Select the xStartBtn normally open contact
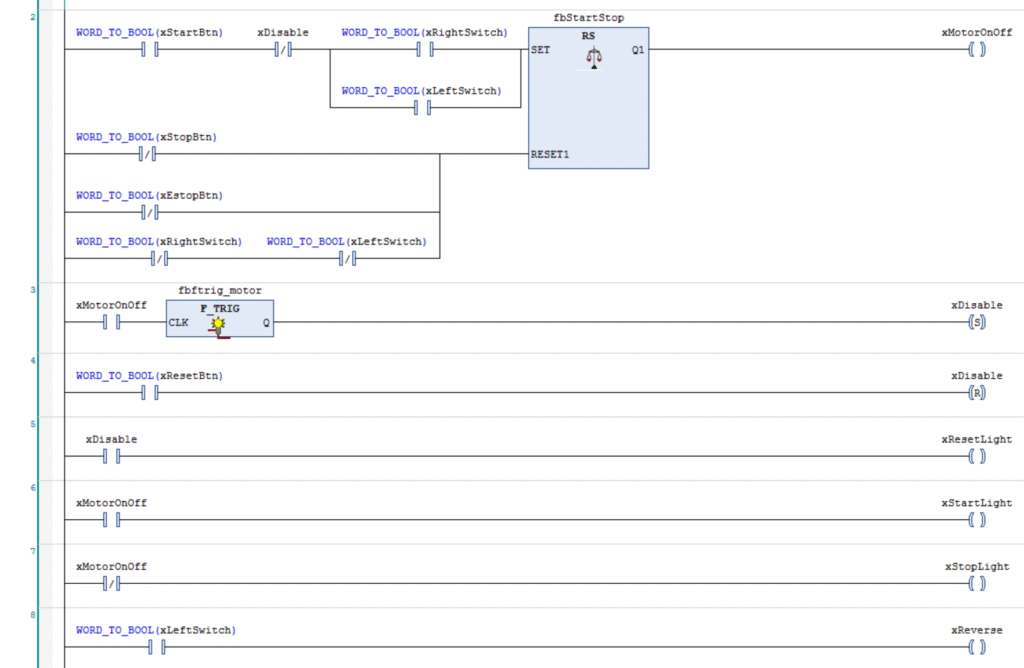Viewport: 1024px width, 668px height. 150,49
